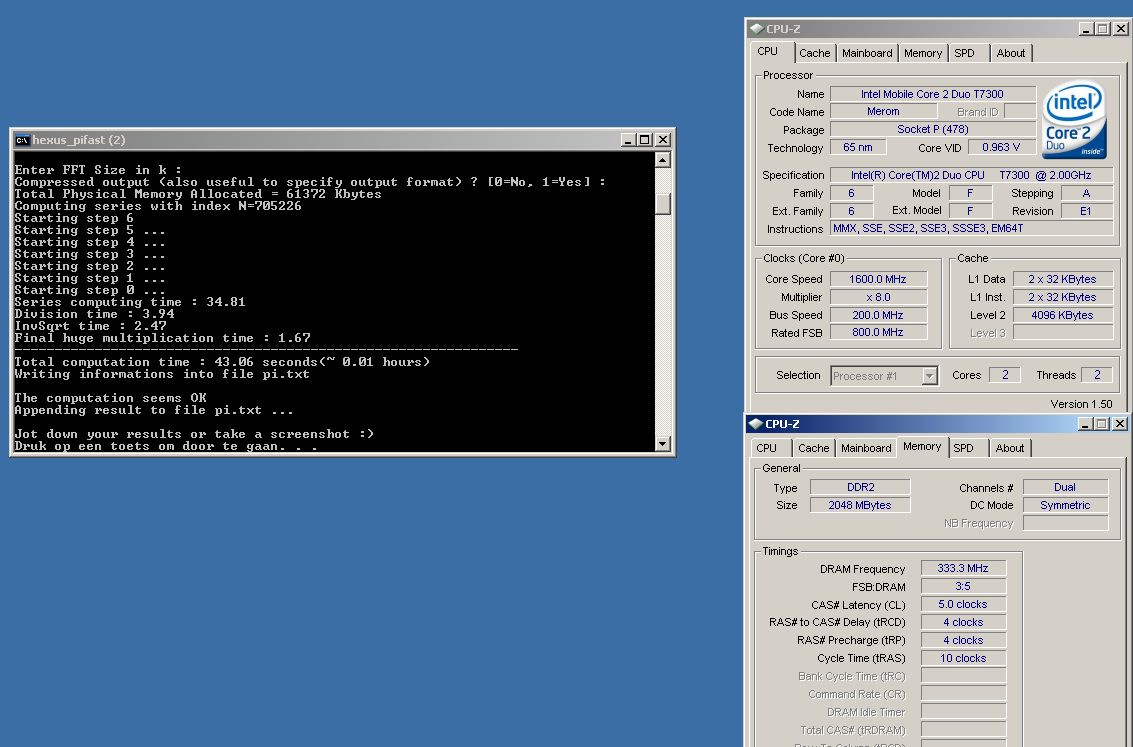1133x747 pixels.
Task: Open About tab in lower CPU-Z window
Action: (1010, 448)
